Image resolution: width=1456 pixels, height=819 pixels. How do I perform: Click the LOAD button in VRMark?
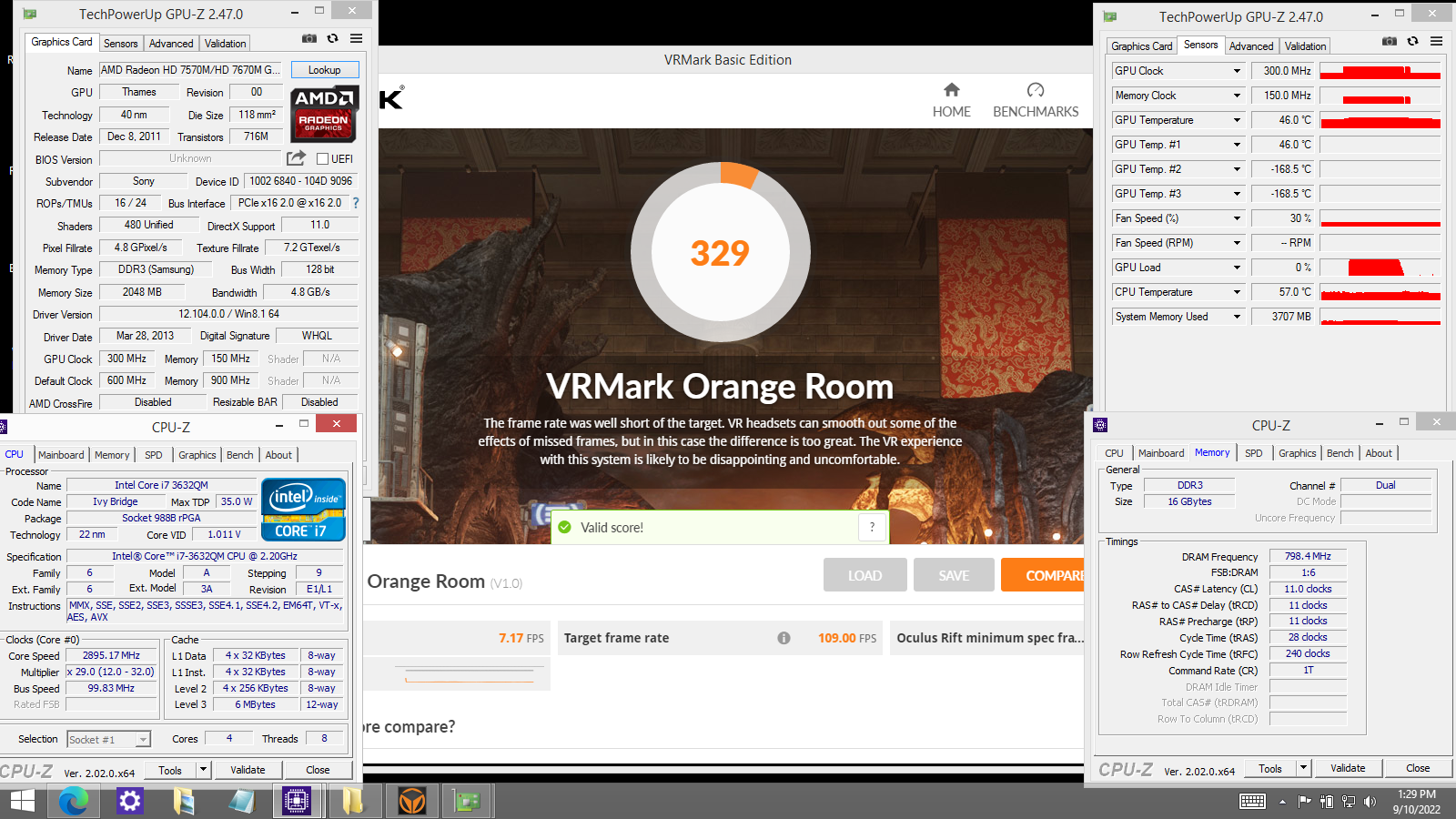tap(864, 575)
